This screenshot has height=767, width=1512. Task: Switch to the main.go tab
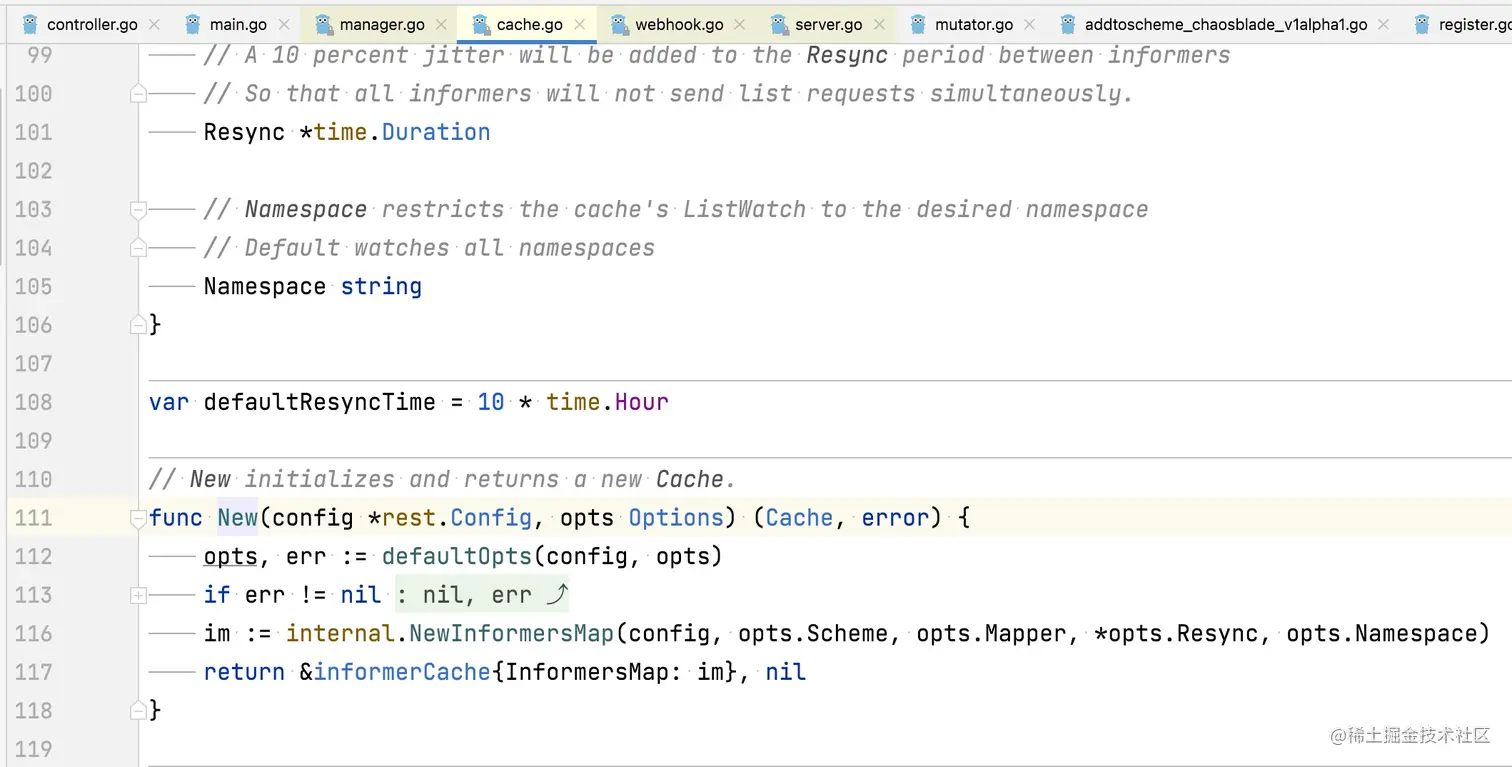pyautogui.click(x=238, y=24)
